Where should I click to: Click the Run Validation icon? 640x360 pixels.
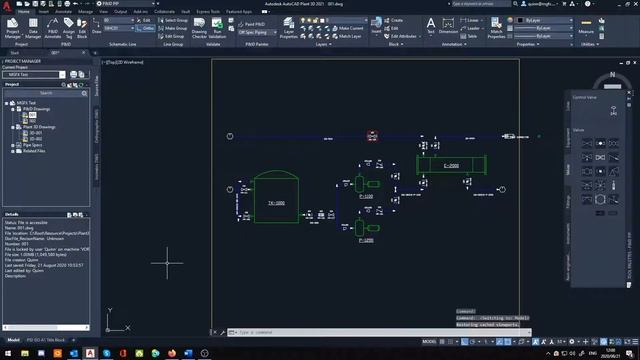pyautogui.click(x=217, y=27)
